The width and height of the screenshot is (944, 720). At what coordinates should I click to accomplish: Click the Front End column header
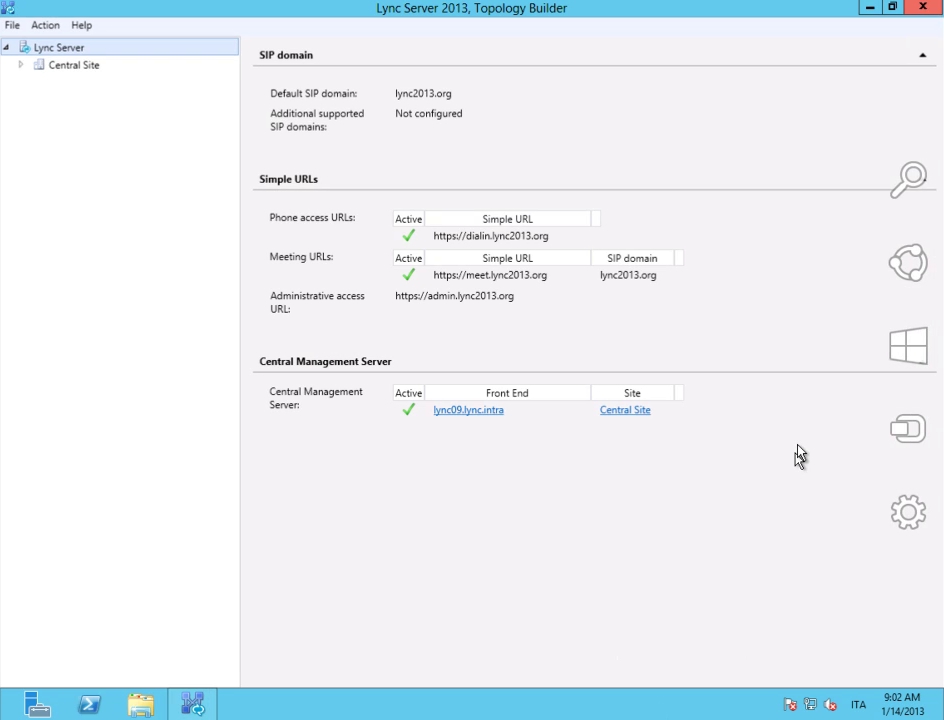pos(508,393)
